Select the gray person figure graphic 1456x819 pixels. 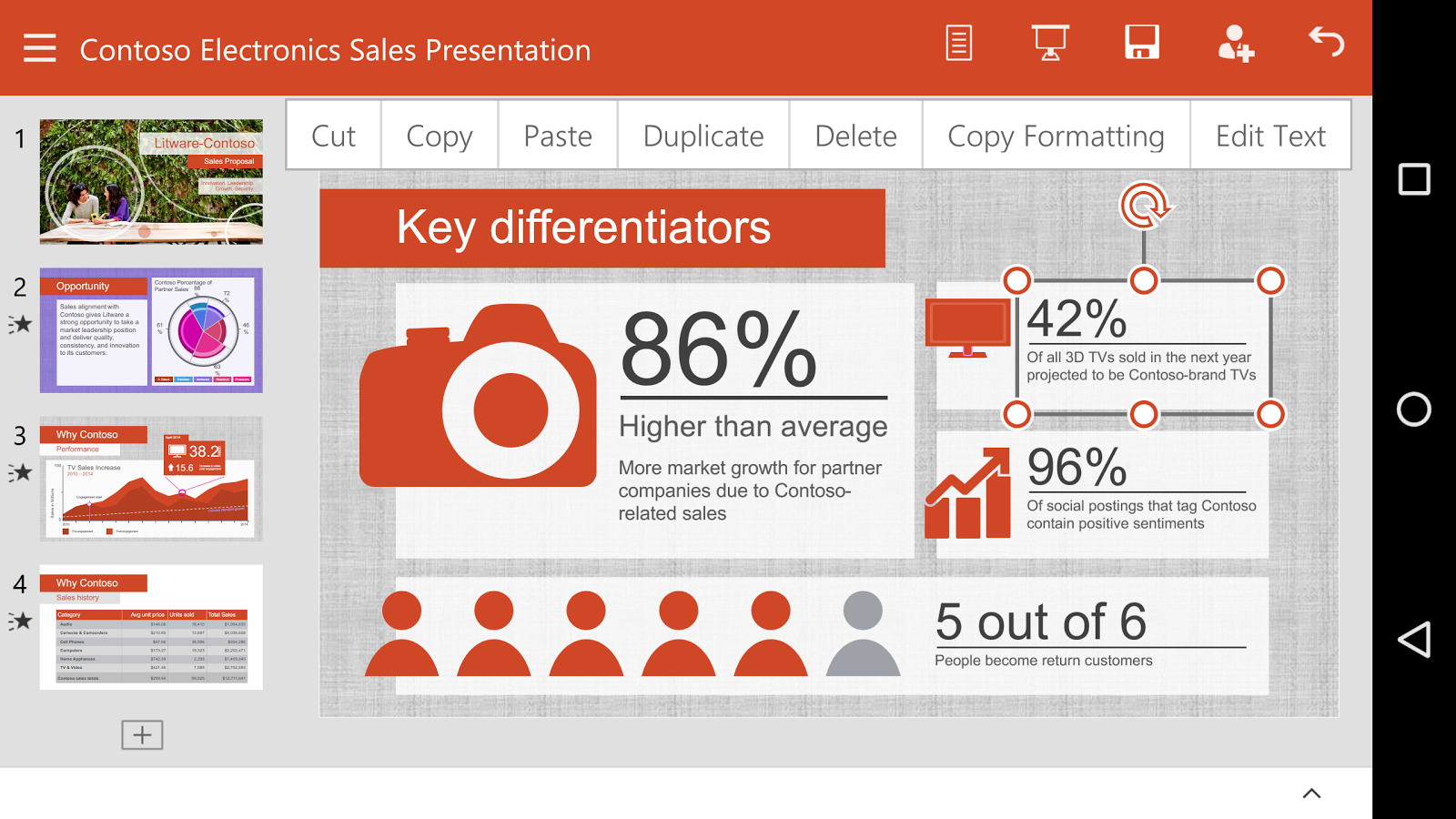coord(863,633)
